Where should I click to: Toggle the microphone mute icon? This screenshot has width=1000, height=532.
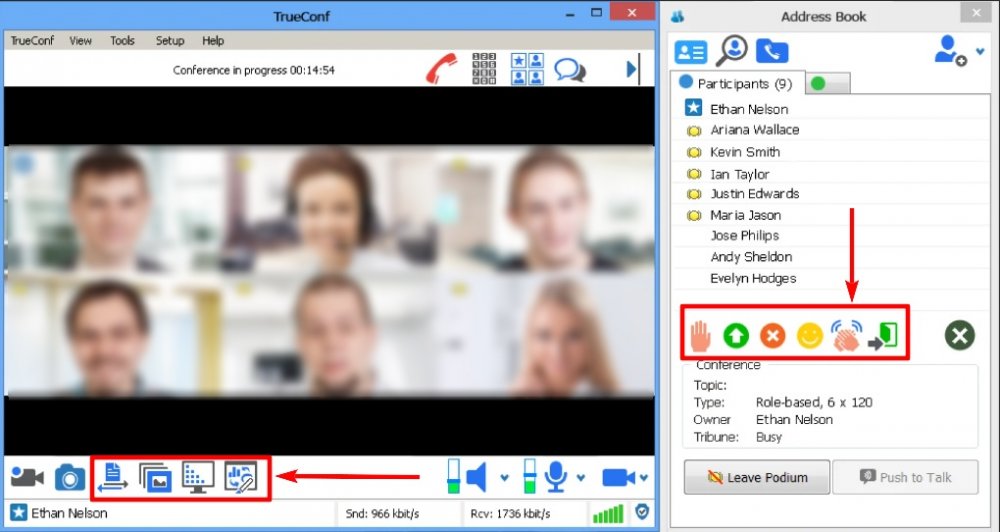point(556,477)
